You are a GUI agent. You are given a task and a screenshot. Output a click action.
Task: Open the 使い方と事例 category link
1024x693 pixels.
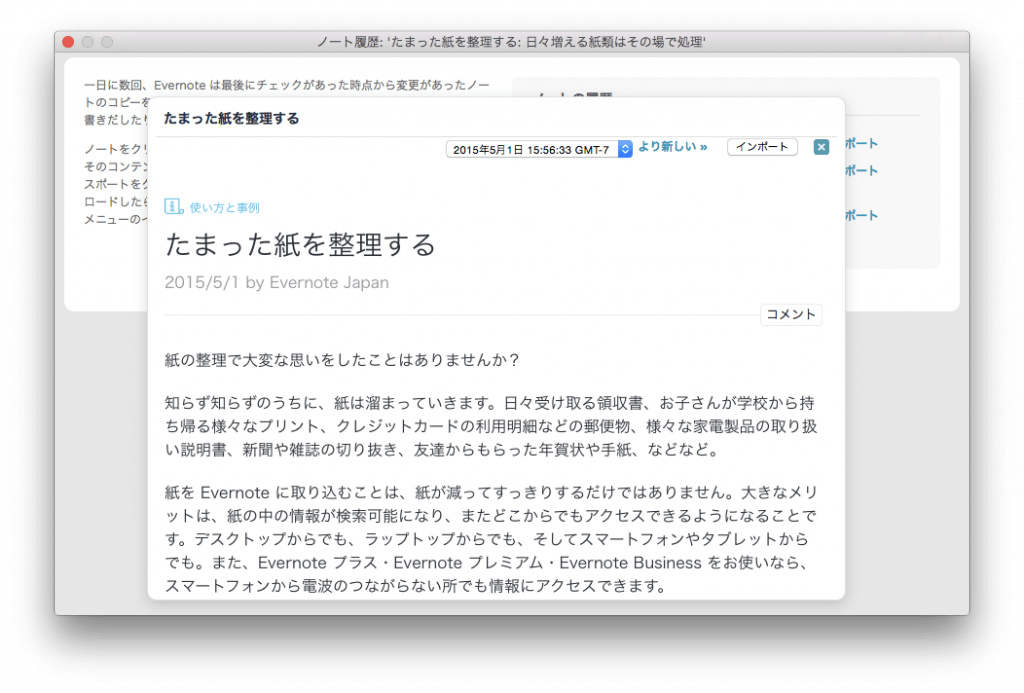(225, 208)
